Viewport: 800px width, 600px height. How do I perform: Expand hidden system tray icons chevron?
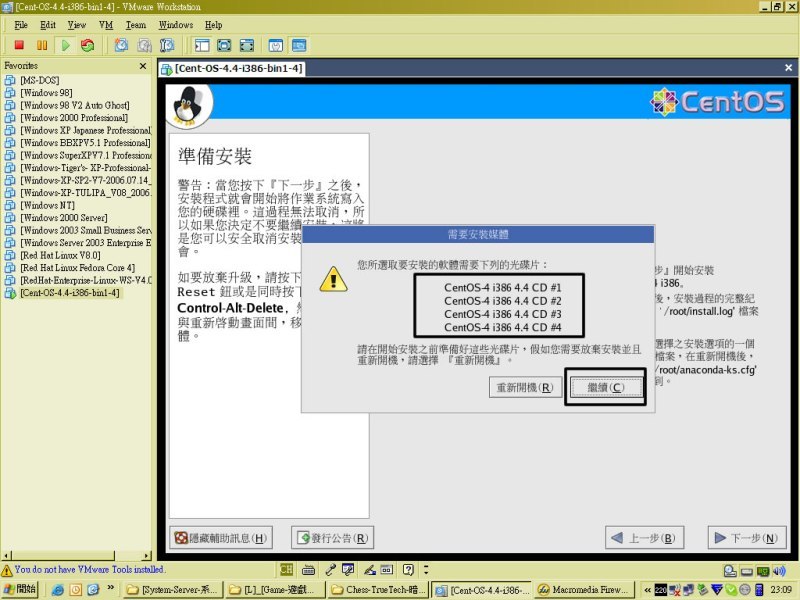pos(647,590)
